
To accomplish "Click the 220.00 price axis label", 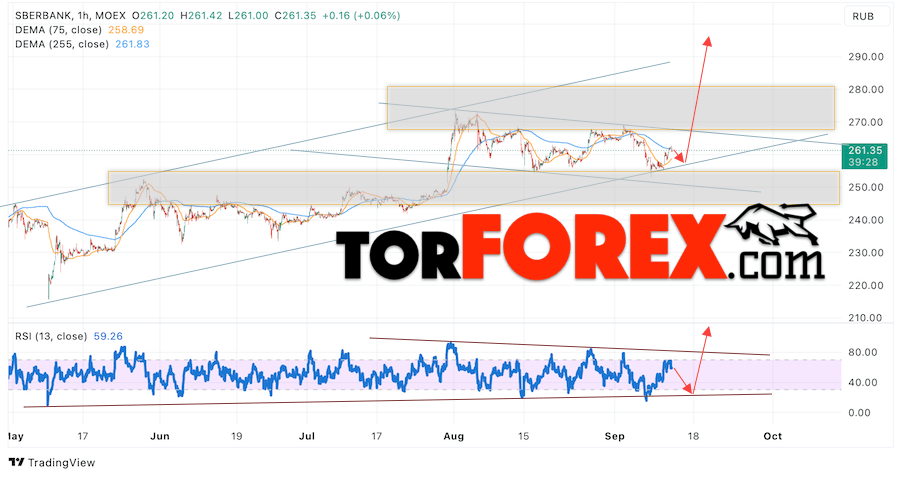I will (866, 285).
